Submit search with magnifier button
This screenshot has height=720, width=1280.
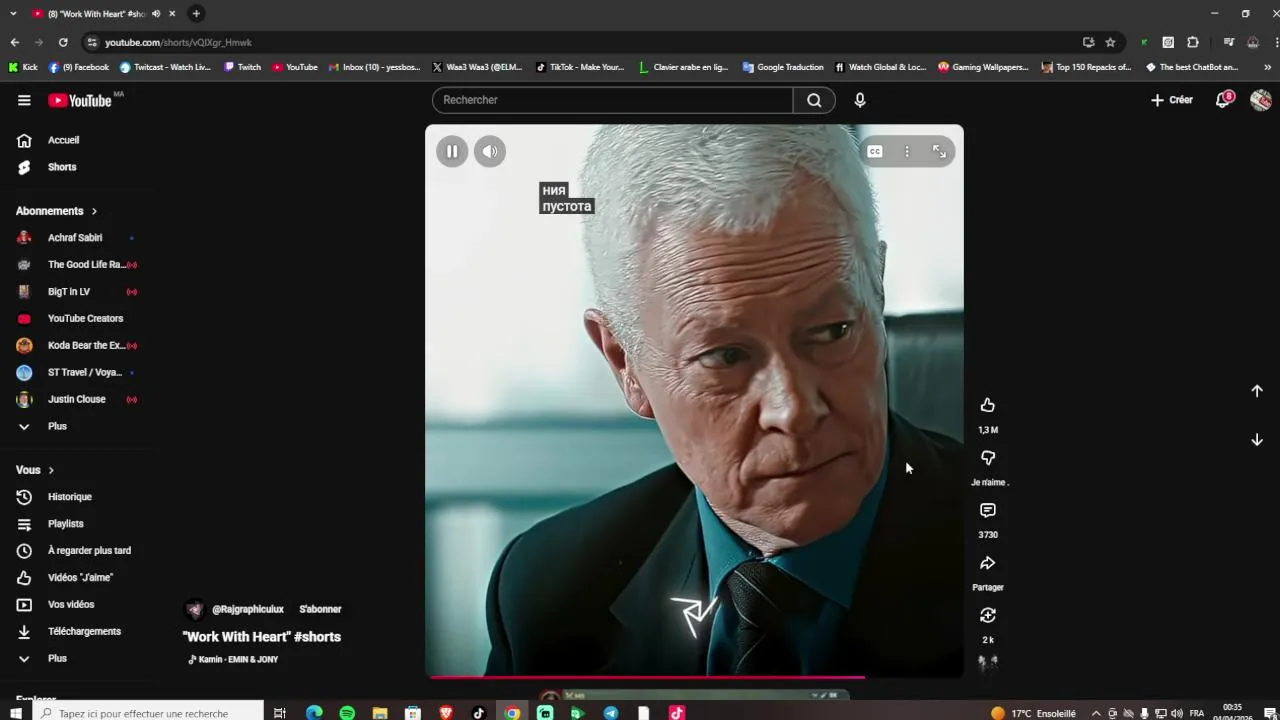pos(814,100)
